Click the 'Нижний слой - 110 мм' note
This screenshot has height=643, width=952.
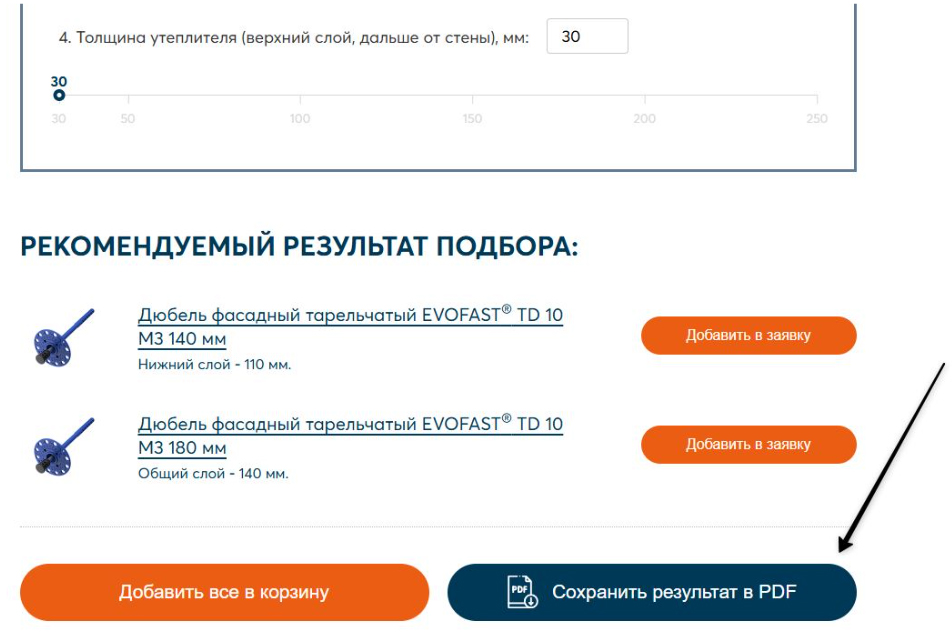pyautogui.click(x=214, y=364)
